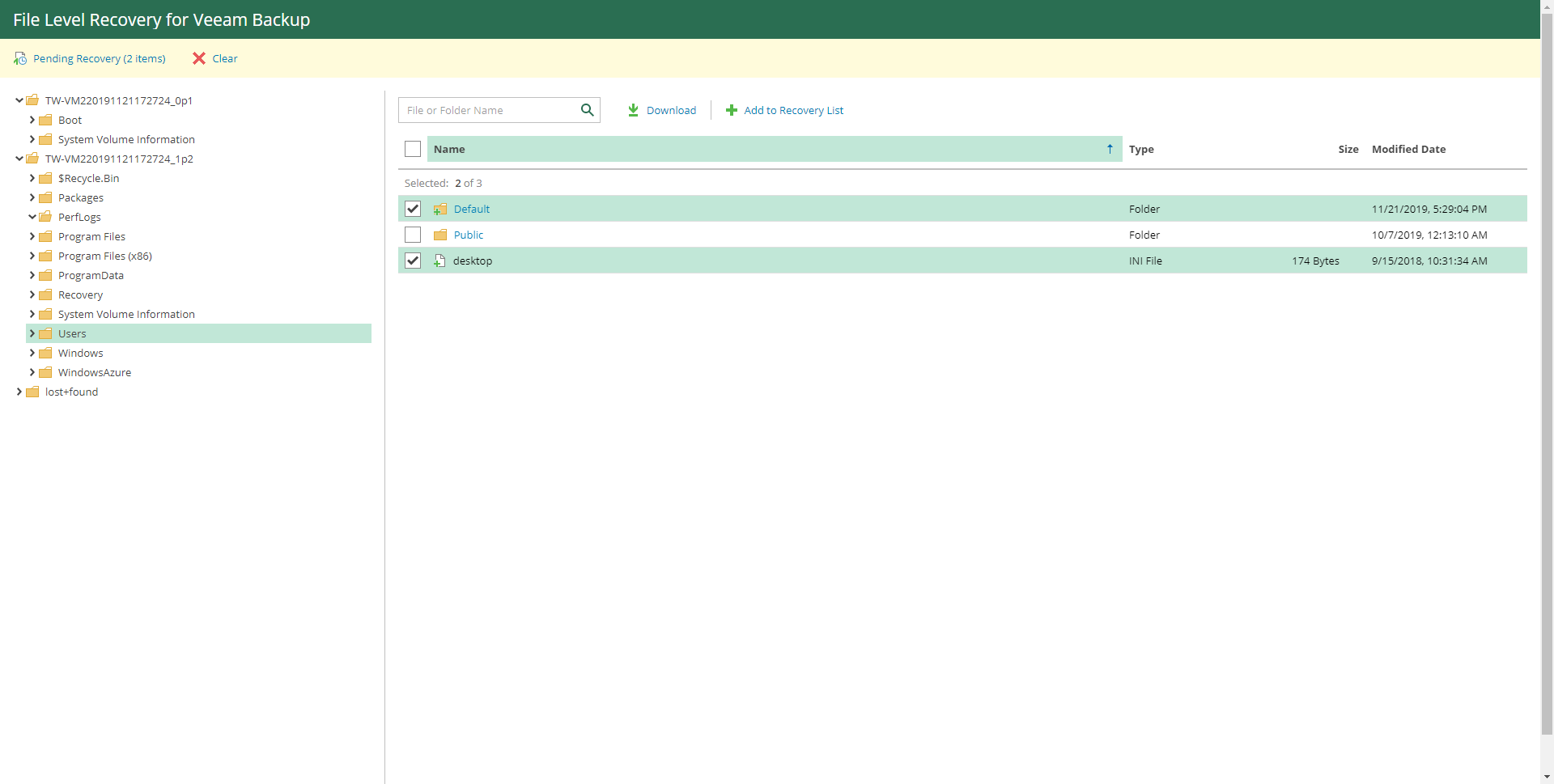
Task: Collapse the TW-VM220191121172724_1p2 volume
Action: 19,159
